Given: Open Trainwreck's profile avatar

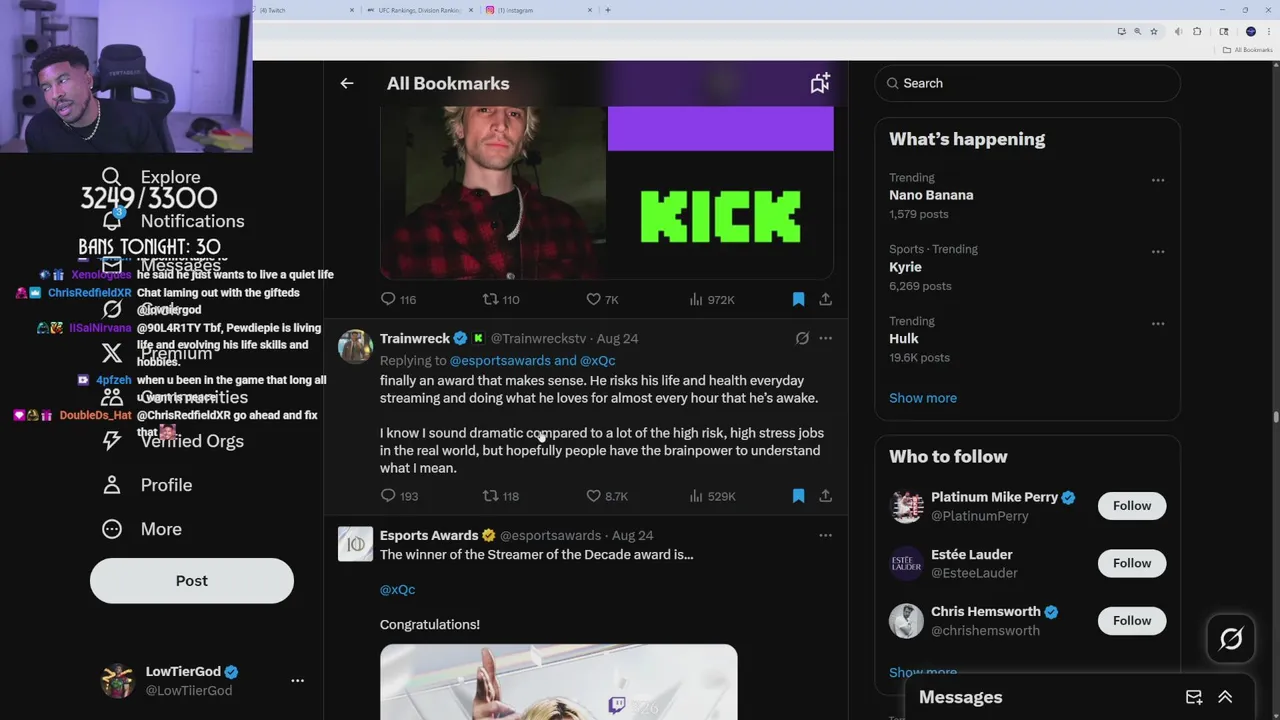Looking at the screenshot, I should [355, 347].
